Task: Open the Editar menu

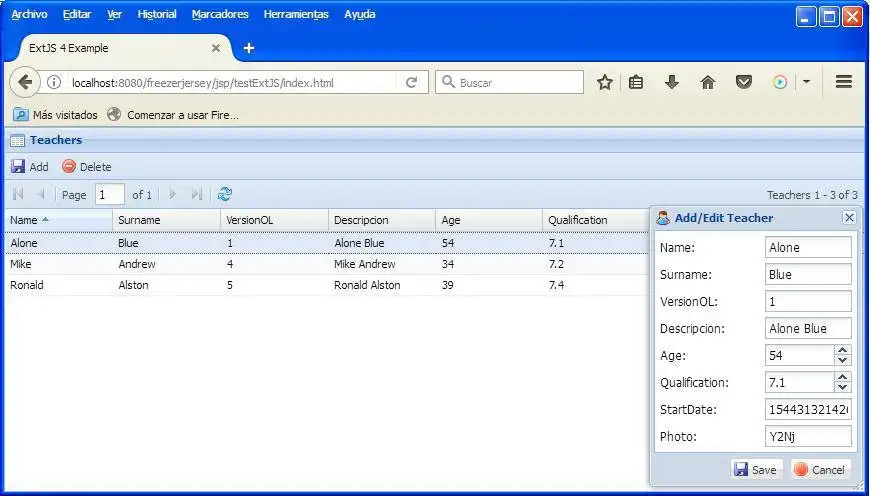Action: [x=77, y=14]
